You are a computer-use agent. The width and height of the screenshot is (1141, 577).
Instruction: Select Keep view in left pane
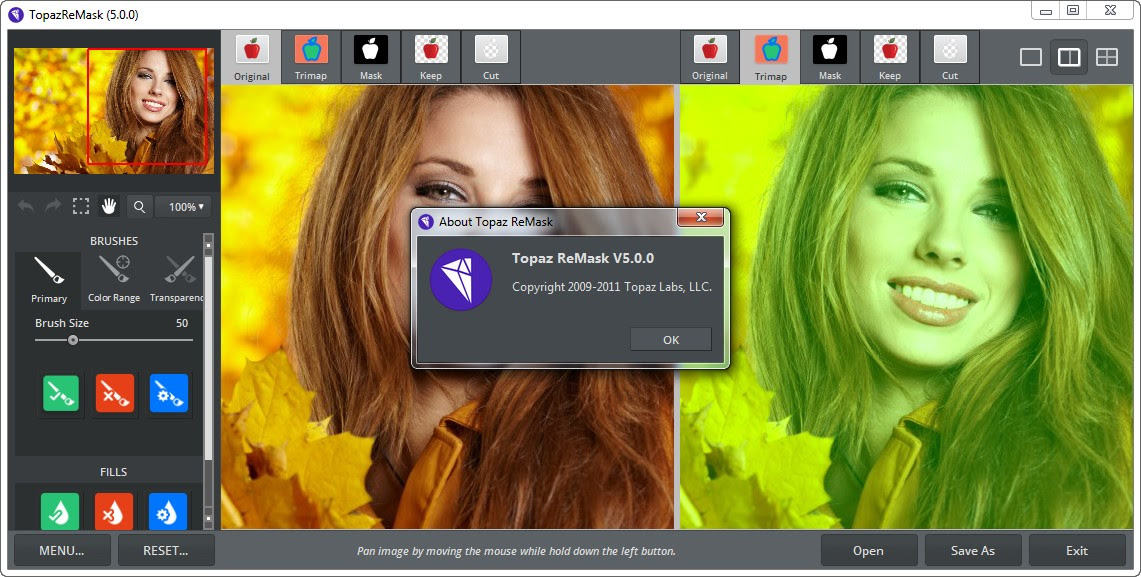coord(431,57)
